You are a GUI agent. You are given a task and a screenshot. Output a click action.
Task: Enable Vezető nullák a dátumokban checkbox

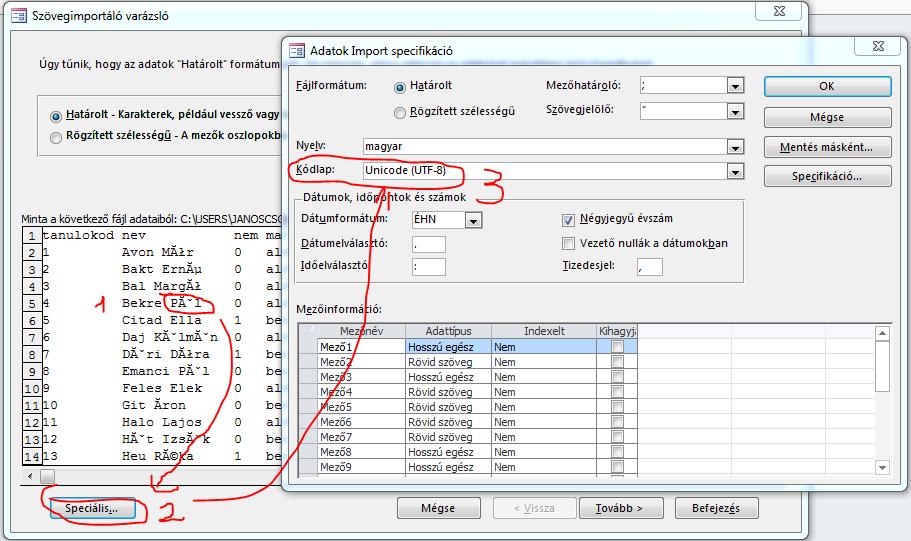[568, 243]
